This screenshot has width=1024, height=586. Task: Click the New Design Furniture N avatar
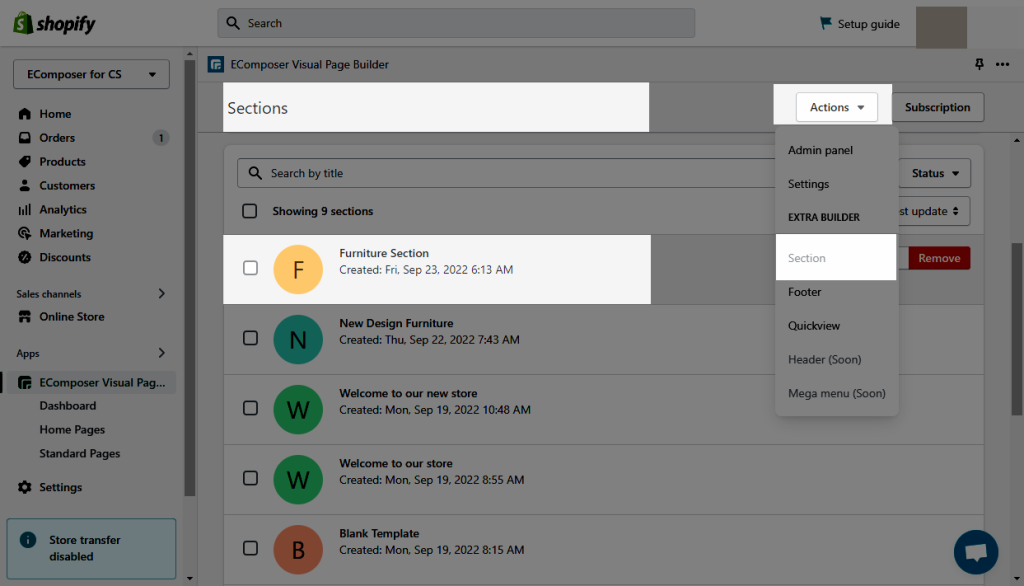[x=298, y=340]
